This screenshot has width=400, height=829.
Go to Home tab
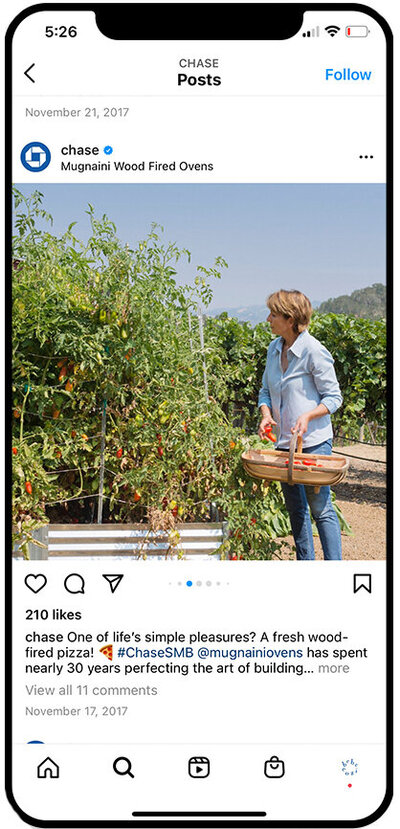point(48,768)
